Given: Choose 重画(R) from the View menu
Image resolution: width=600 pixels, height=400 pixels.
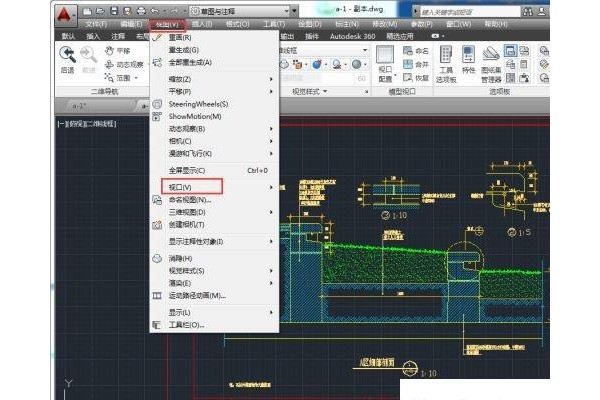Looking at the screenshot, I should tap(214, 38).
